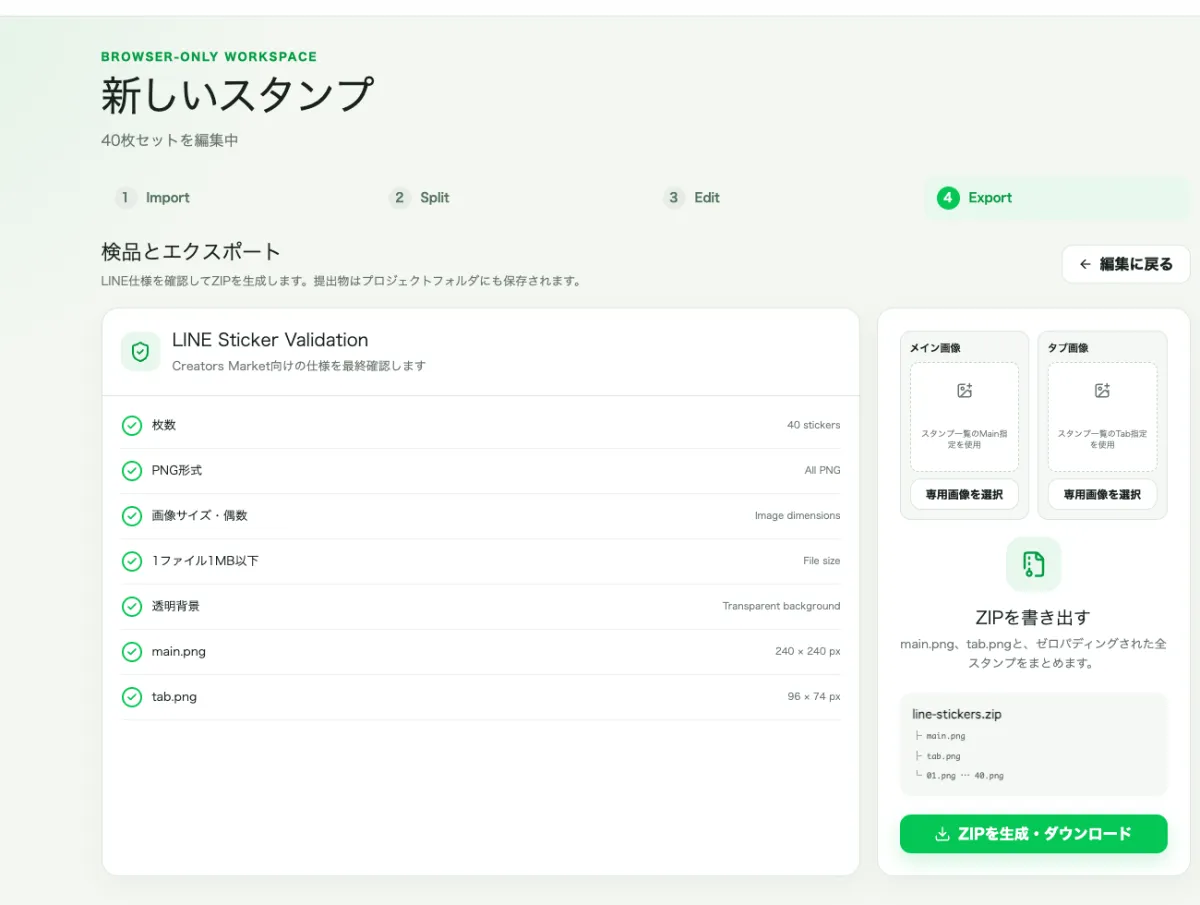Click 専用画像を選択 under メイン画像
The width and height of the screenshot is (1200, 905).
[964, 494]
